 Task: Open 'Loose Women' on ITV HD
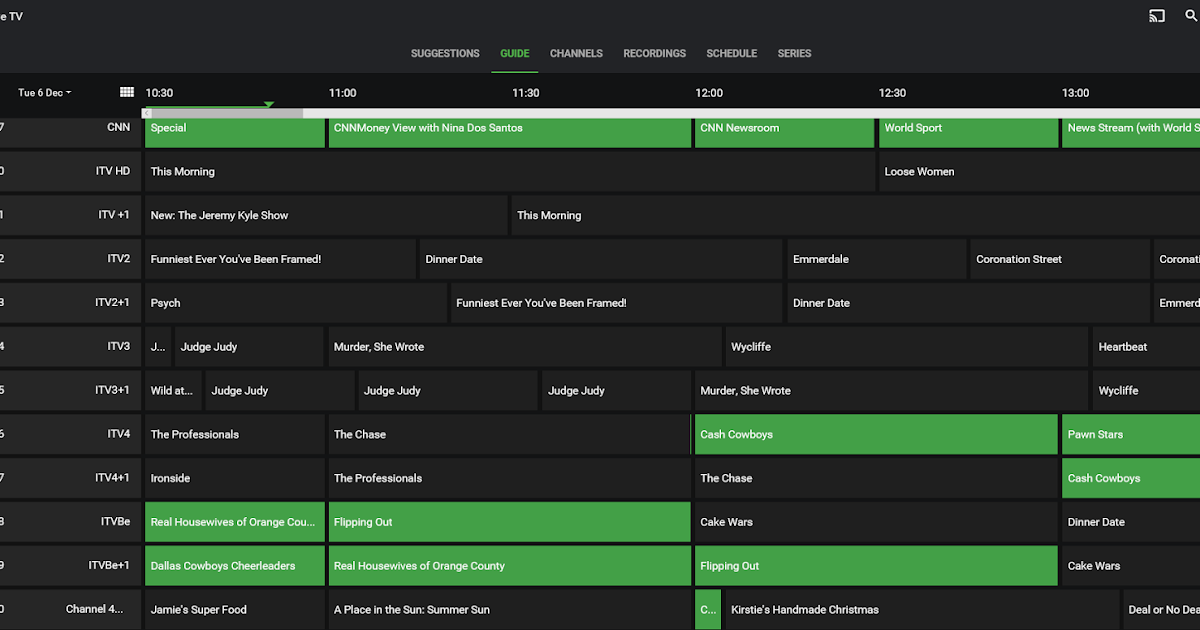(x=1039, y=172)
